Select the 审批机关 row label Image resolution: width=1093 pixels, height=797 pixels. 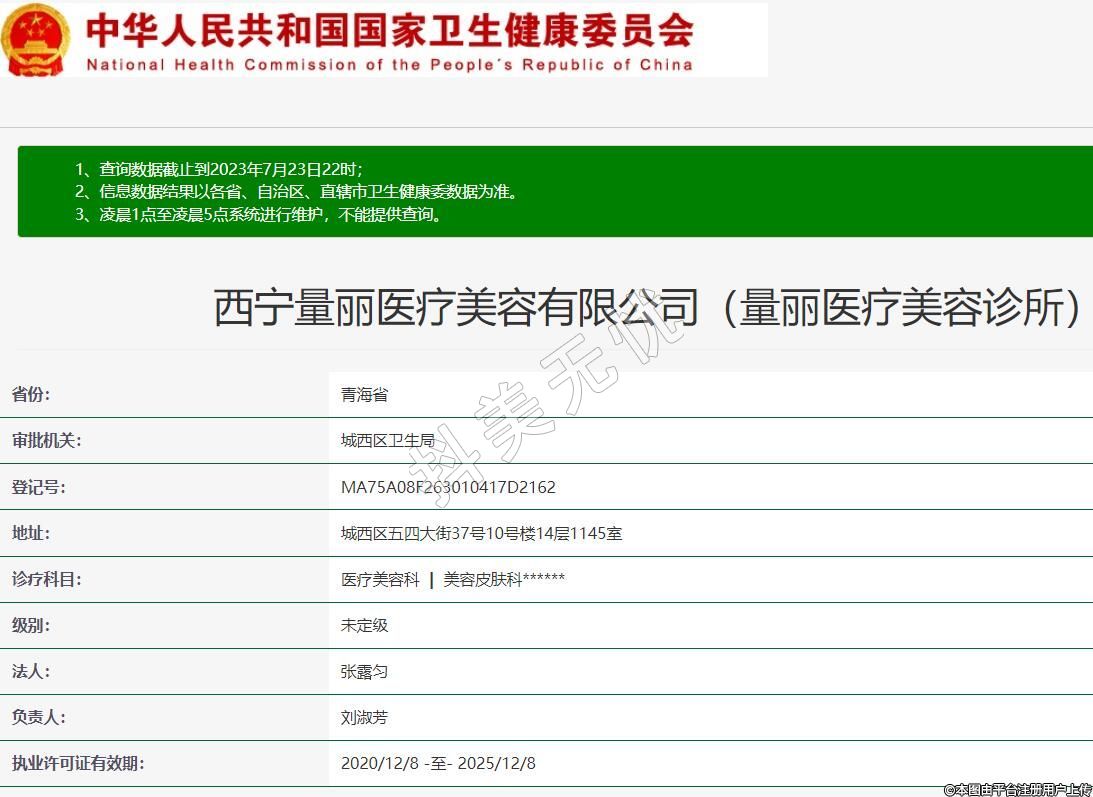click(x=46, y=441)
